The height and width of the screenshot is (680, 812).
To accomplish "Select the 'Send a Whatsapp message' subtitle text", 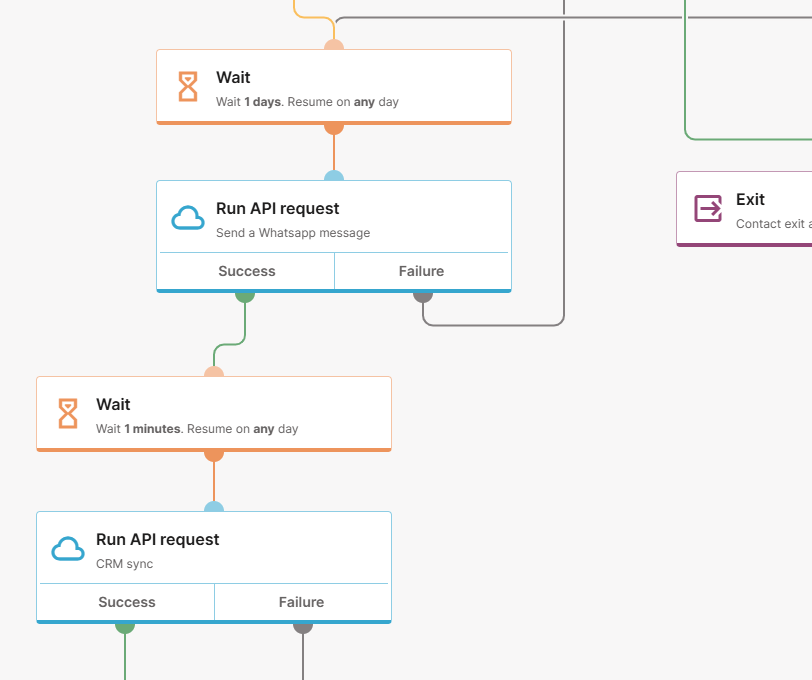I will pyautogui.click(x=293, y=233).
